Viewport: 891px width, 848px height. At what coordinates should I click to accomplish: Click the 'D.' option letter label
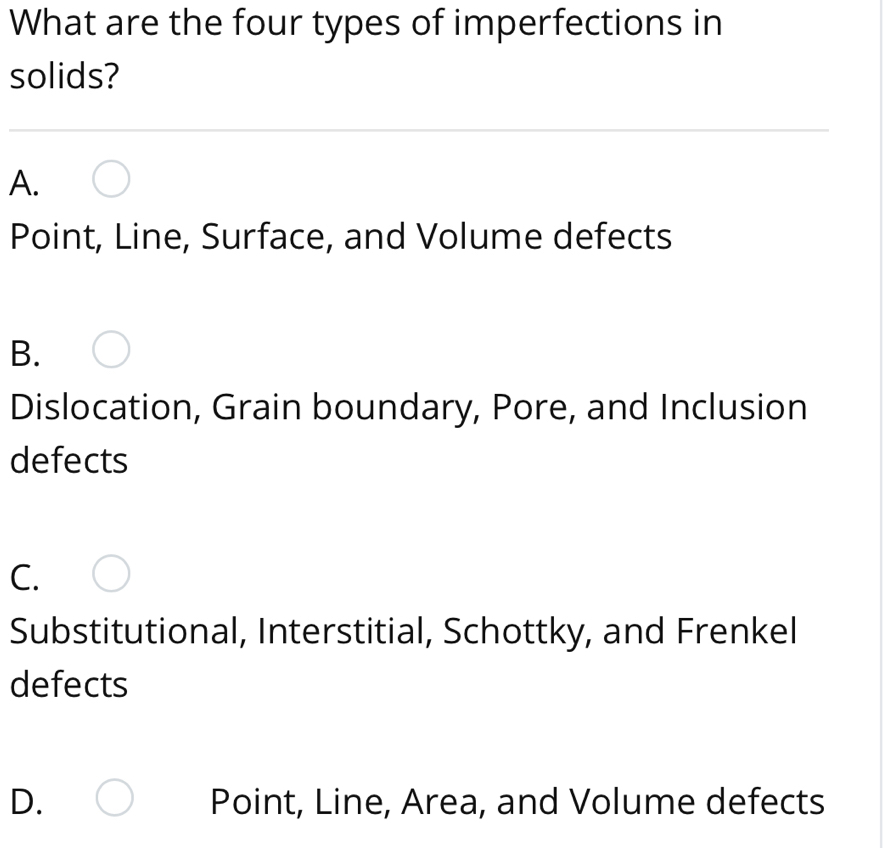(27, 801)
